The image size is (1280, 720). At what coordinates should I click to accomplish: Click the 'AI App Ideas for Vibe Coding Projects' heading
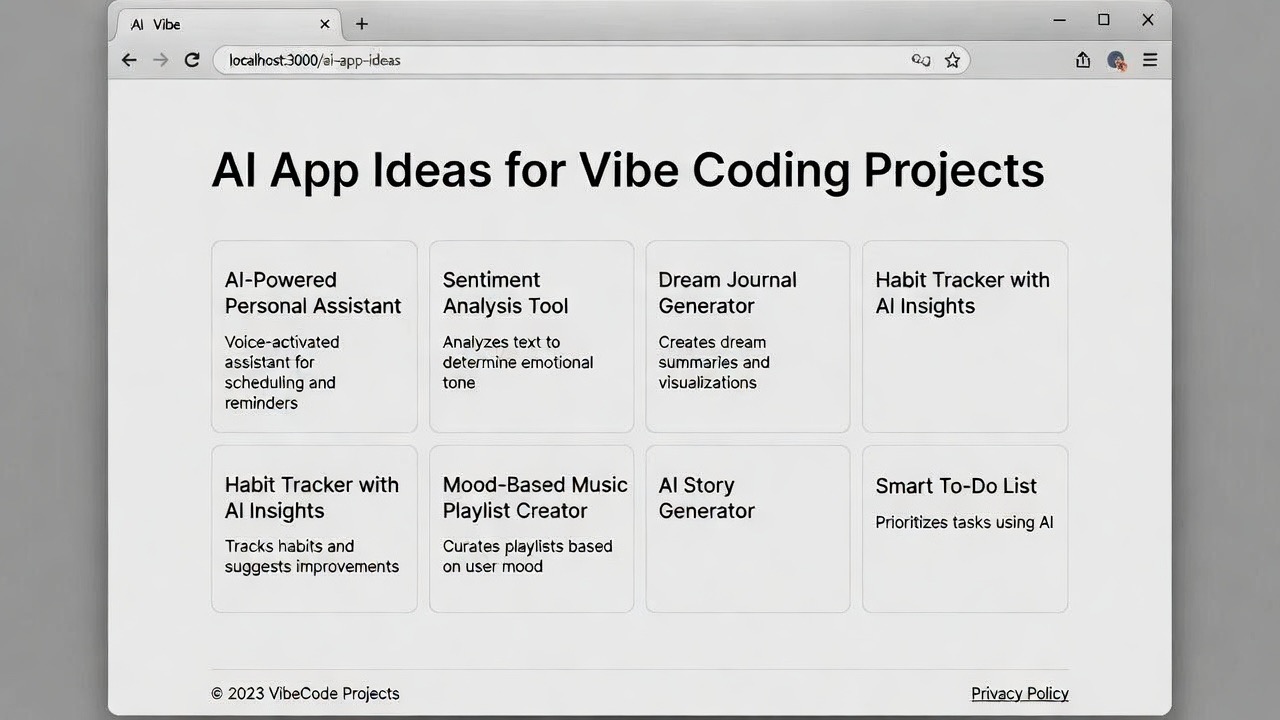pos(628,170)
